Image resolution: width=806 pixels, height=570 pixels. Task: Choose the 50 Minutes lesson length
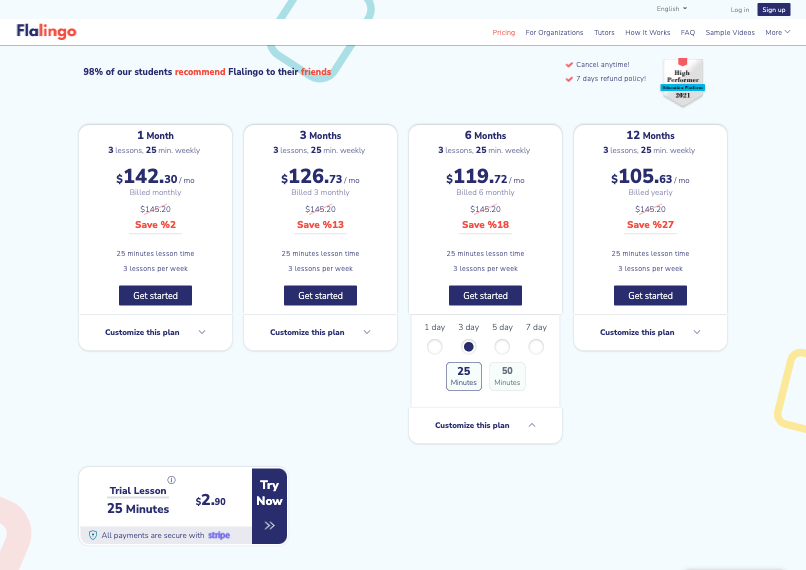tap(507, 376)
